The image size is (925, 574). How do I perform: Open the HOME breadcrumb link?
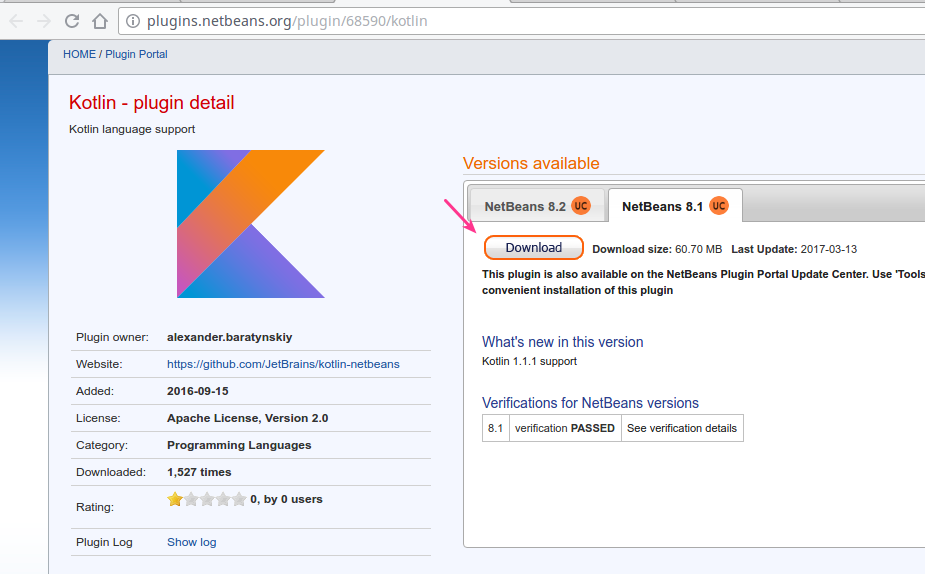click(80, 54)
